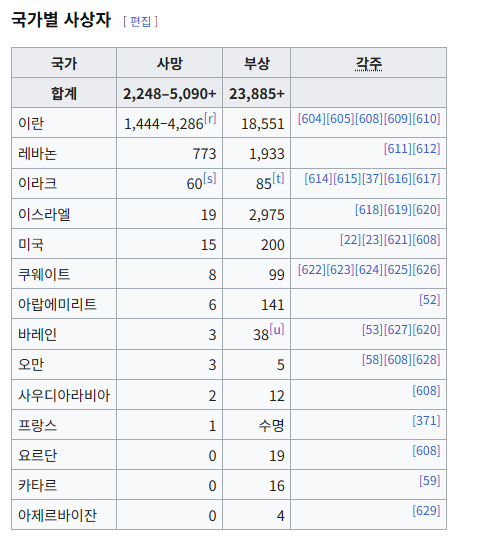Image resolution: width=482 pixels, height=550 pixels.
Task: Click the 국가 column header
Action: coord(64,63)
